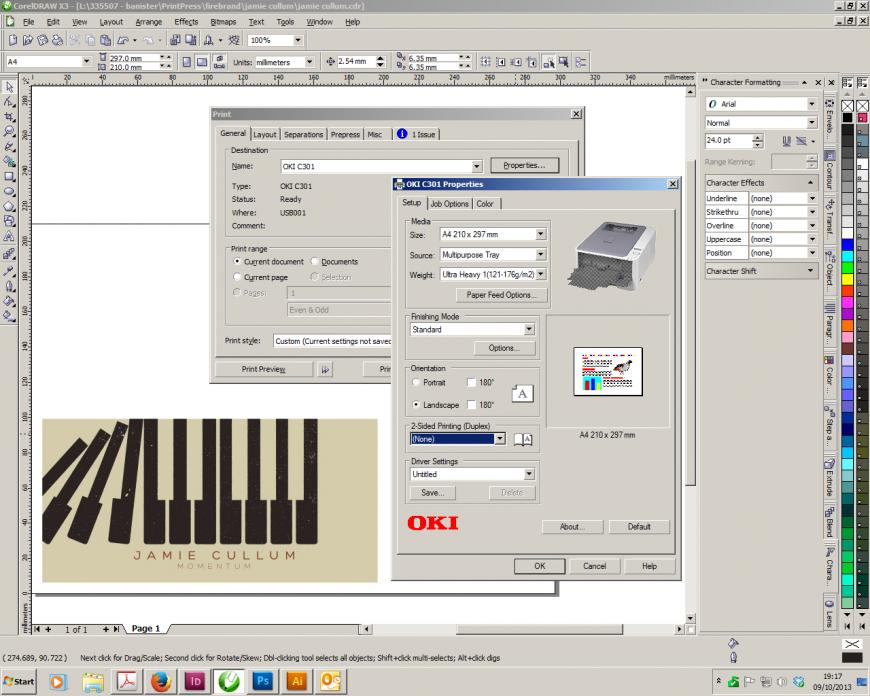Click the underline icon in Character Formatting
Screen dimensions: 870x696
coord(786,141)
